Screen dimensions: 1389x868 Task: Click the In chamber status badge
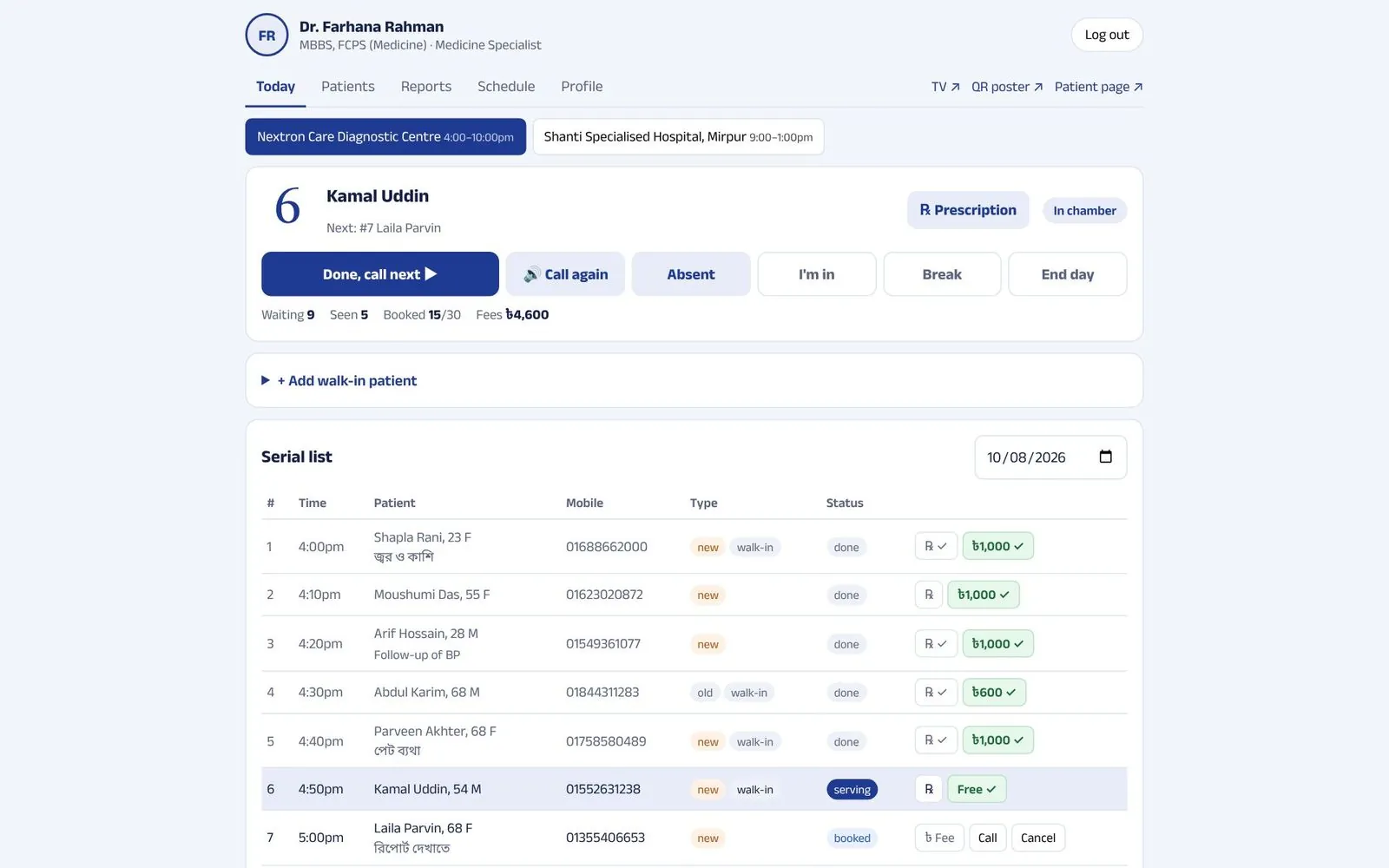tap(1084, 210)
